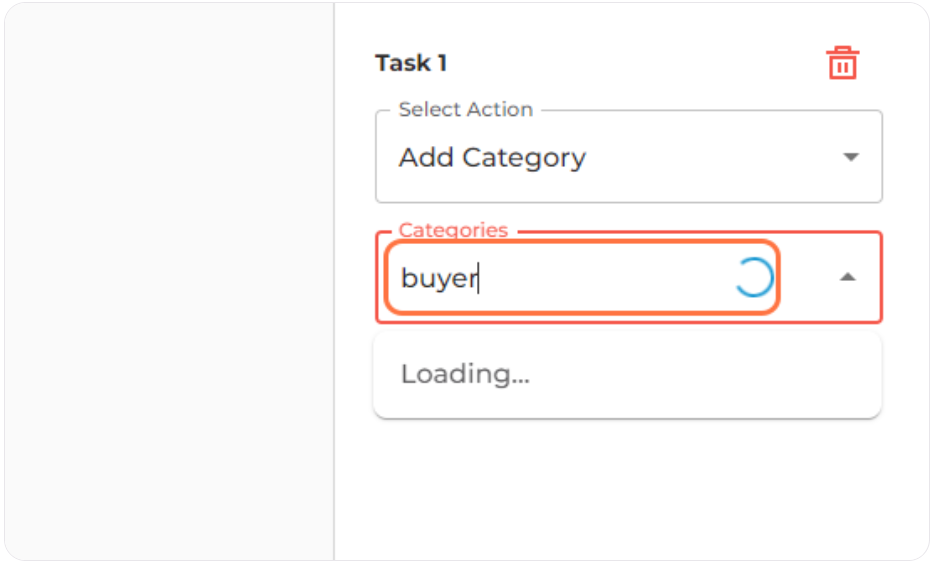Click blank space right of "Add Category" text
Screen dimensions: 934x564
click(712, 157)
